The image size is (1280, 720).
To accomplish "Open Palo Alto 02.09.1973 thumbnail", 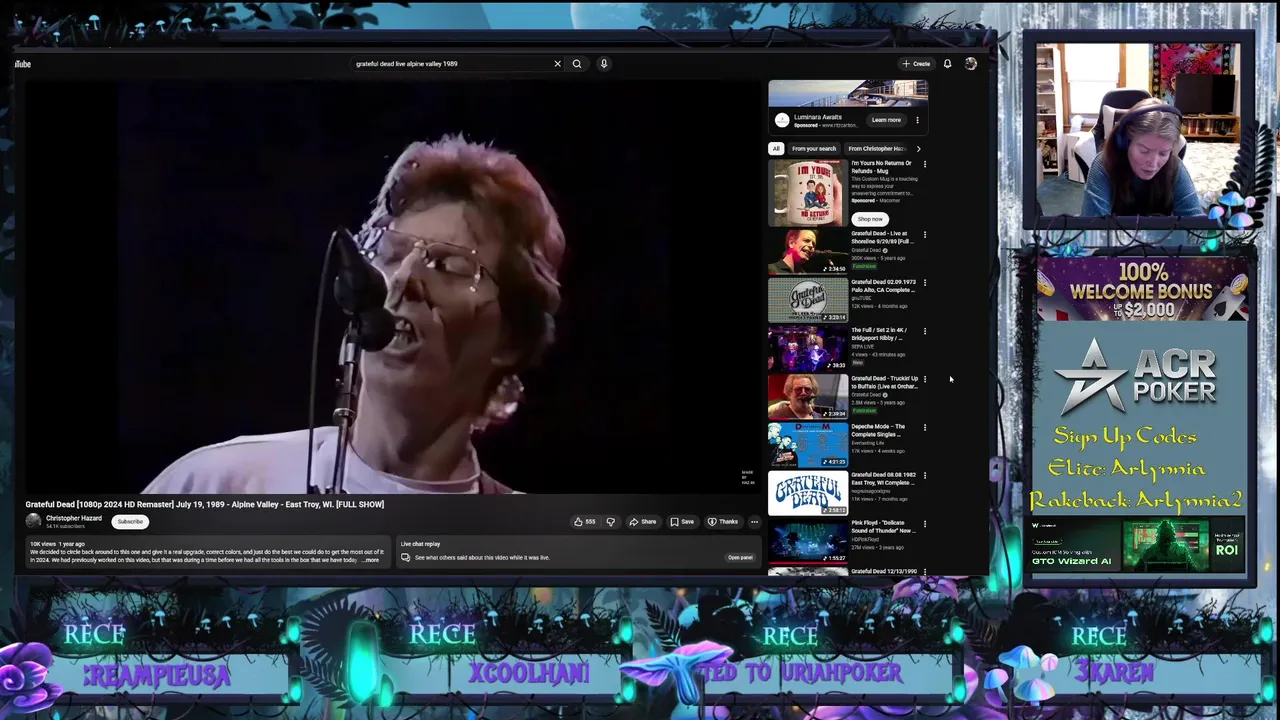I will (808, 300).
